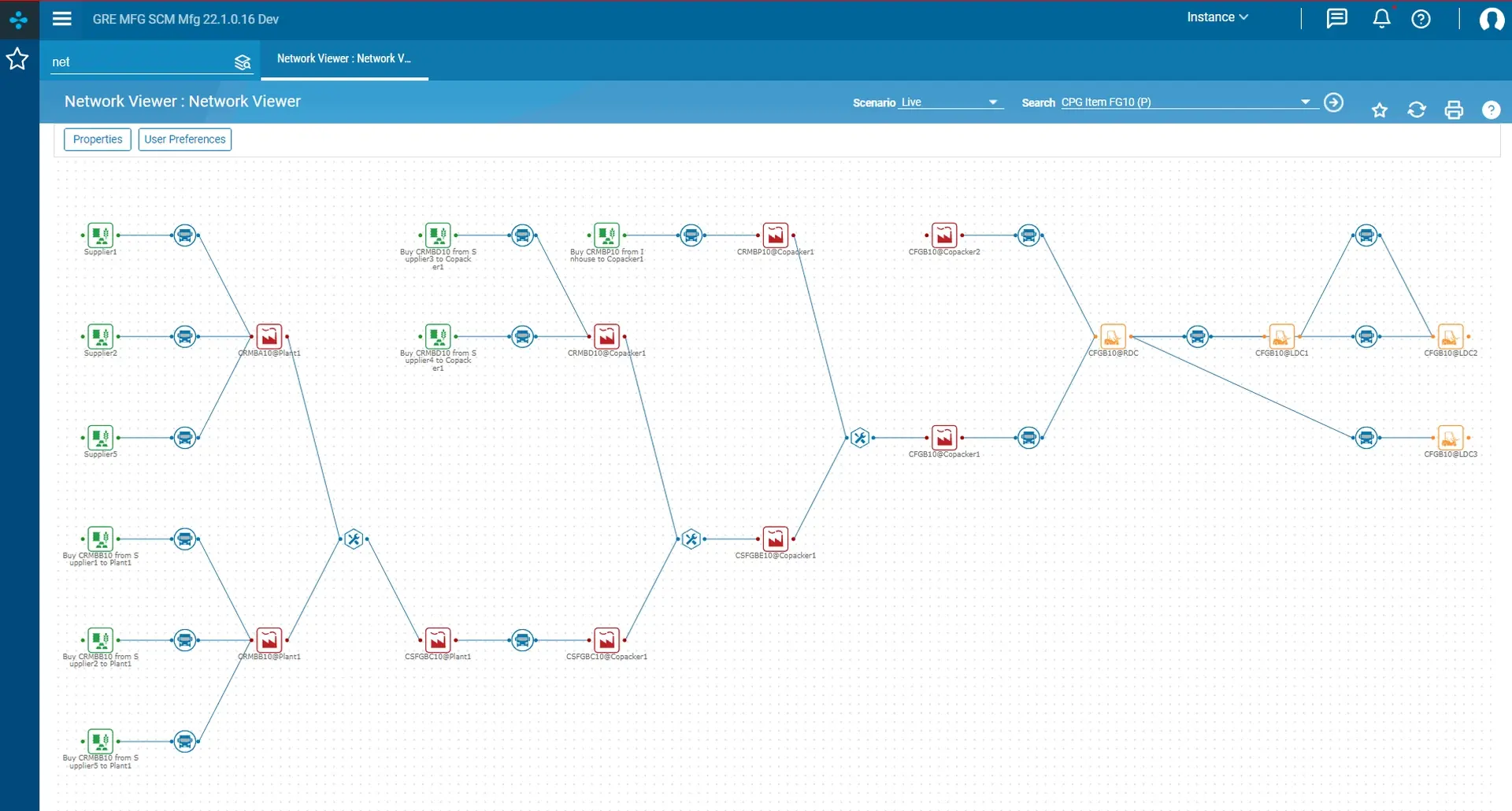Select the CRMBP10@Copacker1 node
Viewport: 1512px width, 811px height.
click(776, 235)
